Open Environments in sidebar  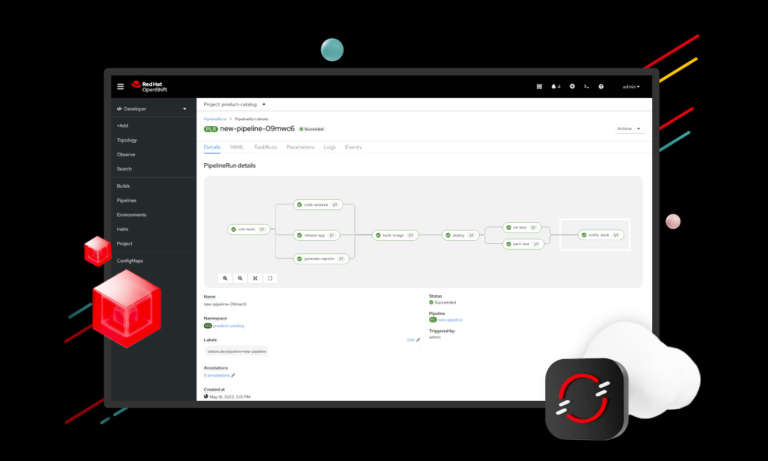pos(131,215)
